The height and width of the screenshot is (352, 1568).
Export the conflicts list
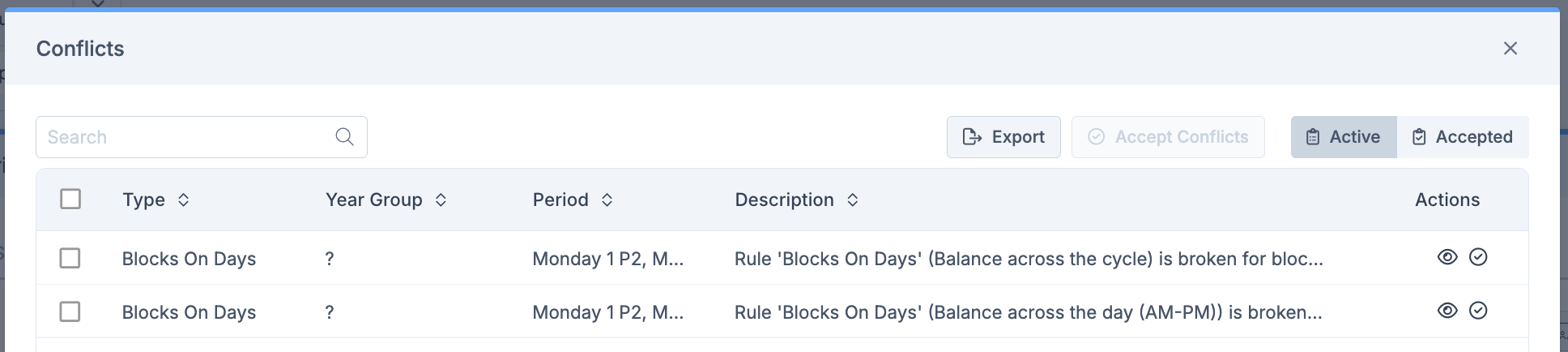coord(1003,137)
